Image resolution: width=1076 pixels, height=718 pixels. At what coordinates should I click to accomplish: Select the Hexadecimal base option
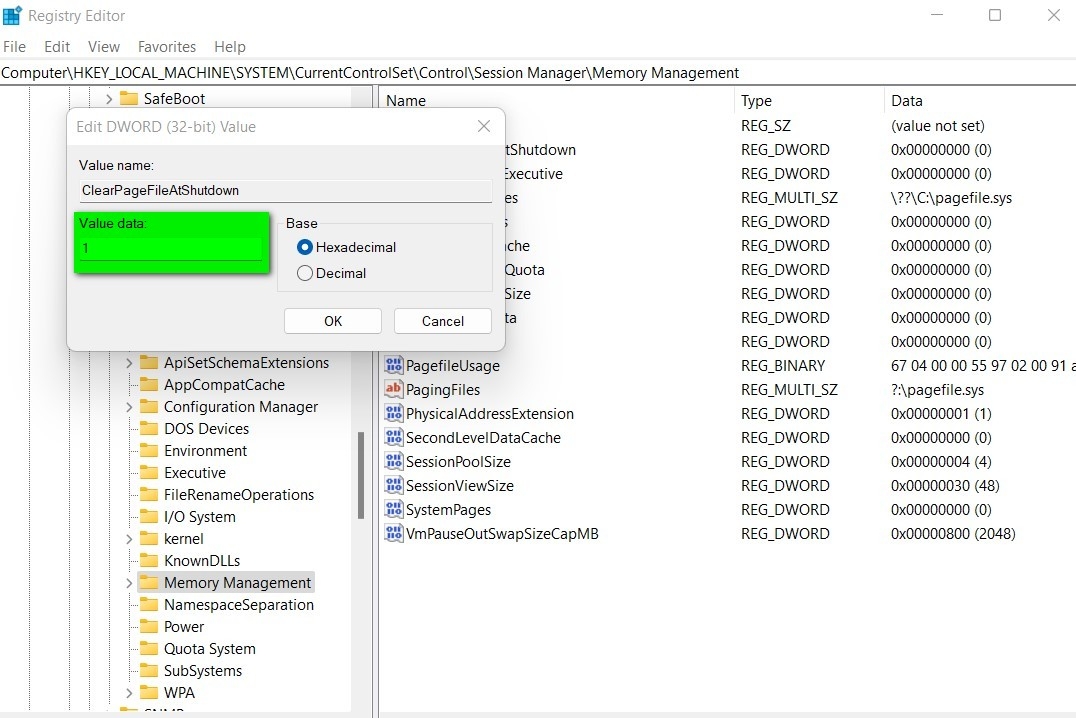pos(304,247)
